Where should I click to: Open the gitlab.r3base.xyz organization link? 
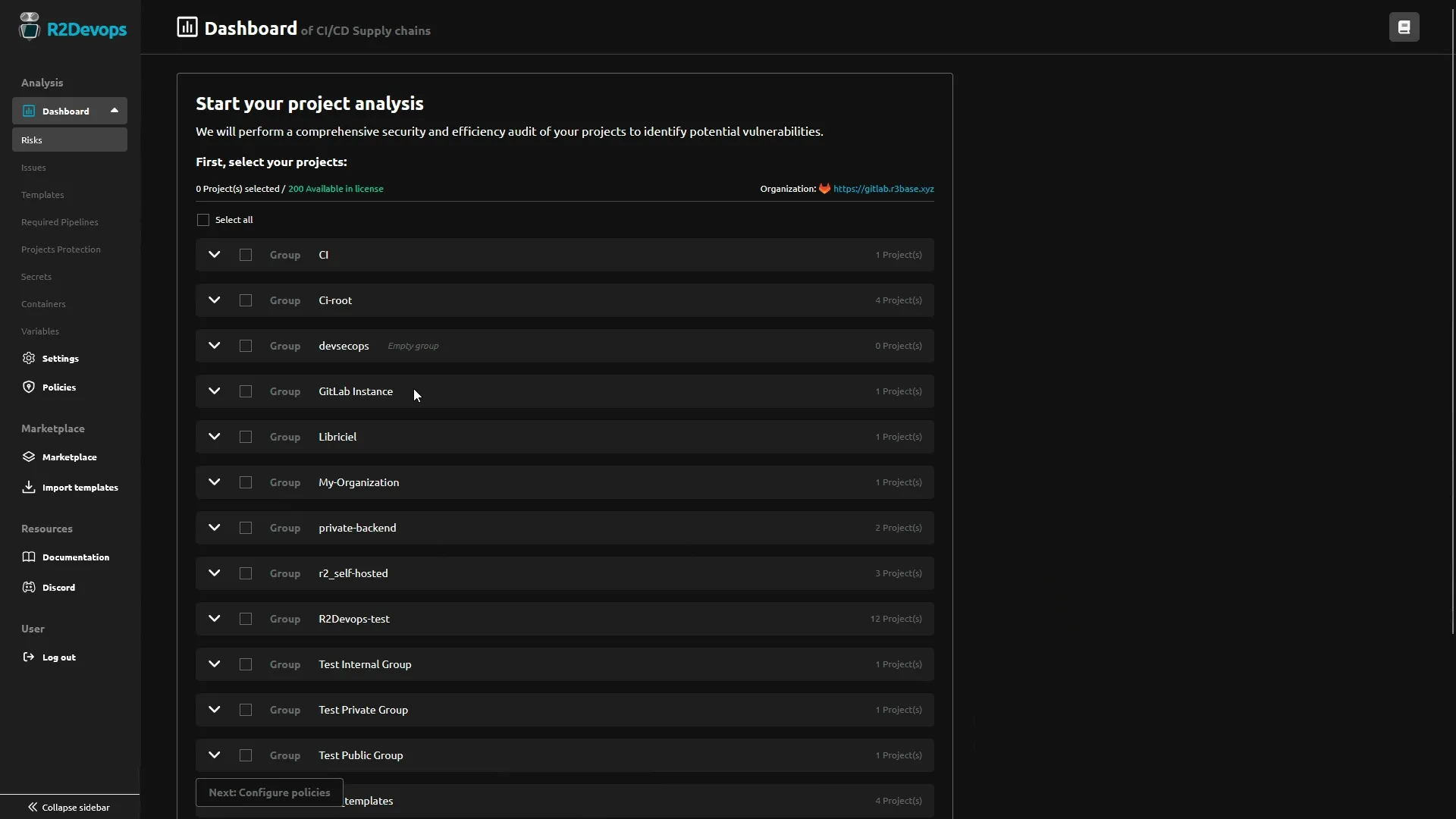click(883, 189)
